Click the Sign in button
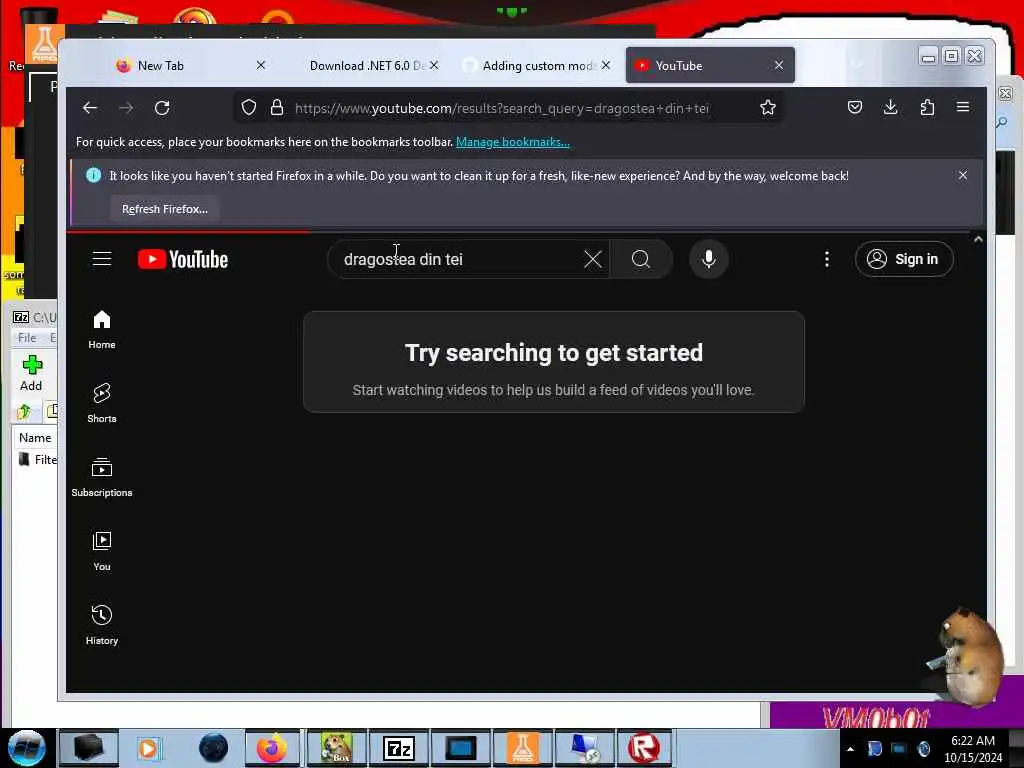 (904, 259)
